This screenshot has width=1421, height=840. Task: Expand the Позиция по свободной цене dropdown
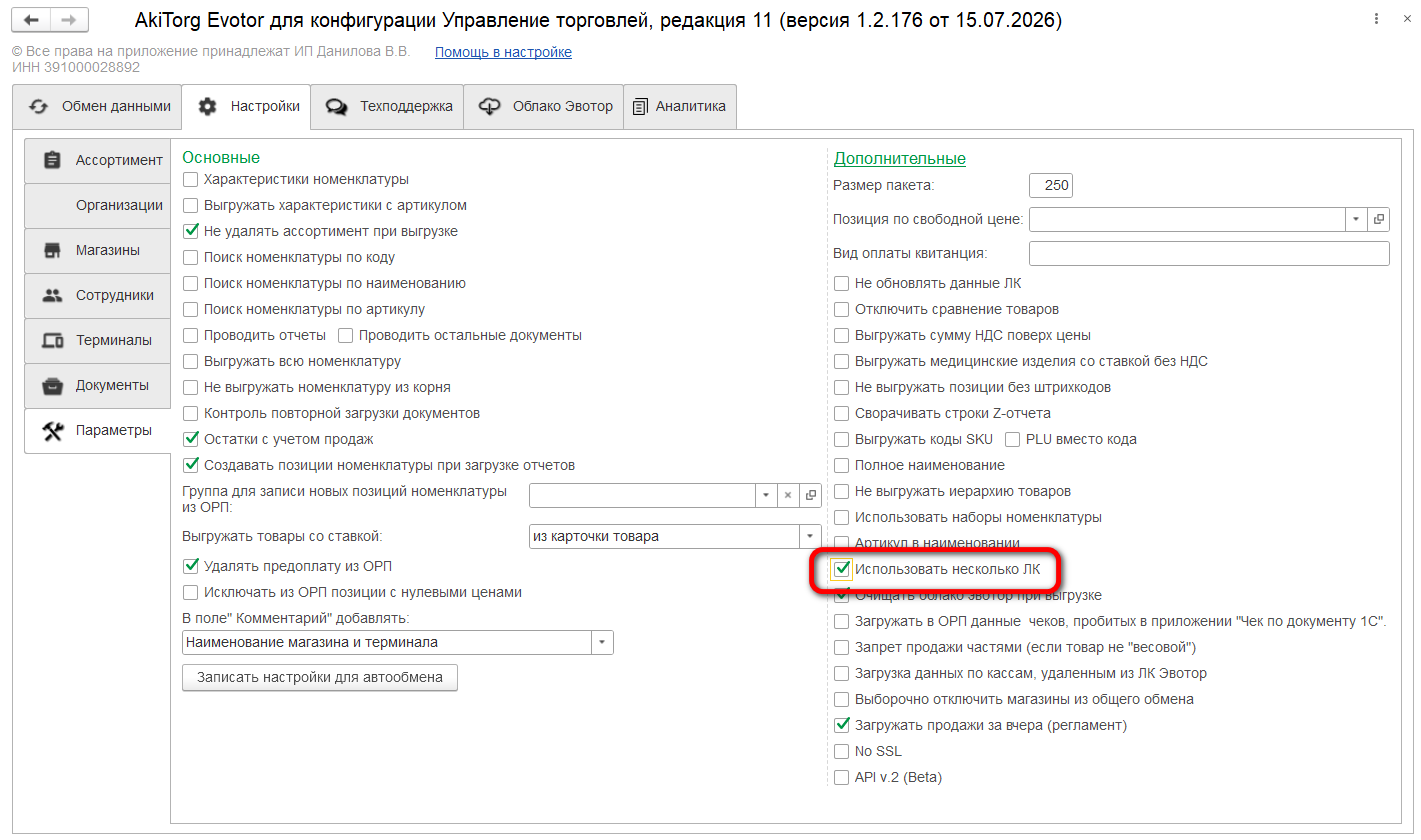1356,219
